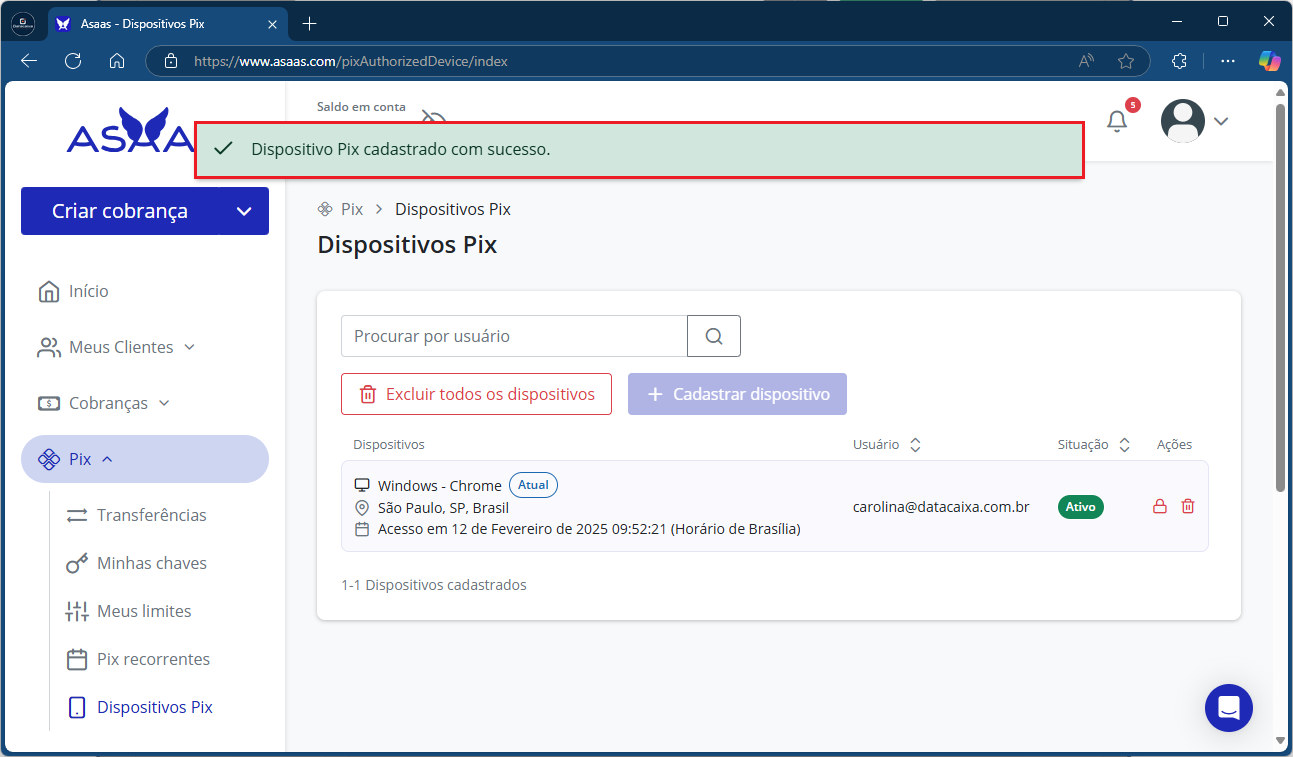Toggle account balance visibility with the eye icon
Viewport: 1293px width, 757px height.
pos(433,117)
